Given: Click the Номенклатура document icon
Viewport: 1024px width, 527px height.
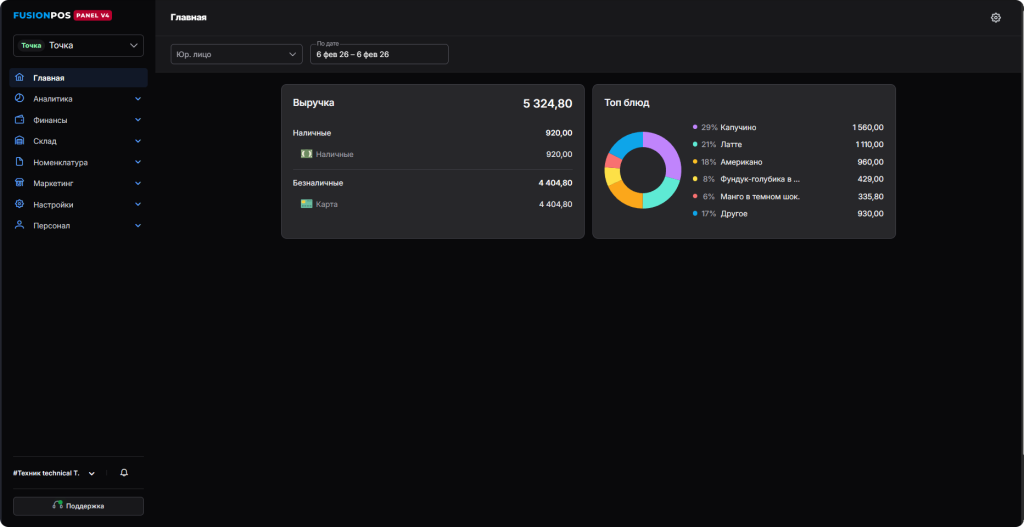Looking at the screenshot, I should click(20, 162).
